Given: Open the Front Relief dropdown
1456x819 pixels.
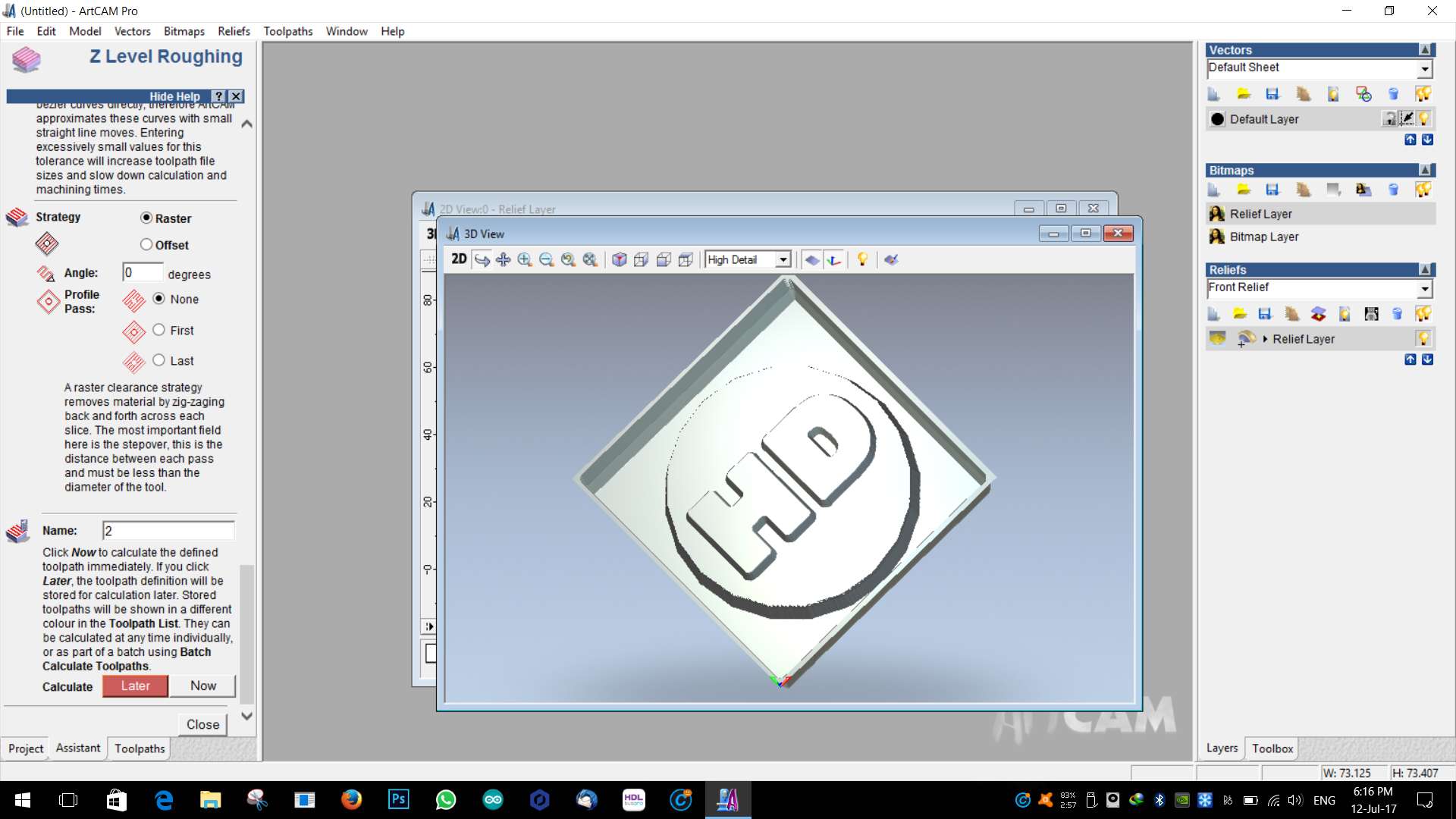Looking at the screenshot, I should tap(1425, 288).
